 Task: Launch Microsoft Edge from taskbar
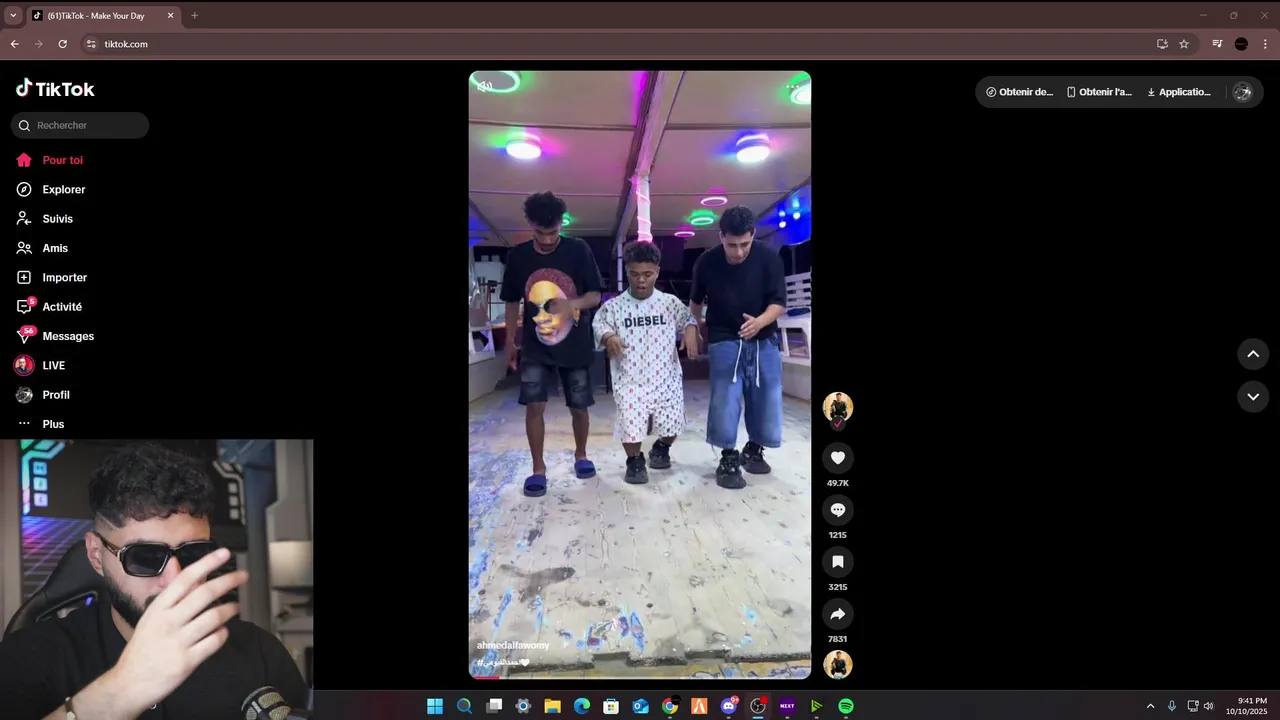coord(582,706)
